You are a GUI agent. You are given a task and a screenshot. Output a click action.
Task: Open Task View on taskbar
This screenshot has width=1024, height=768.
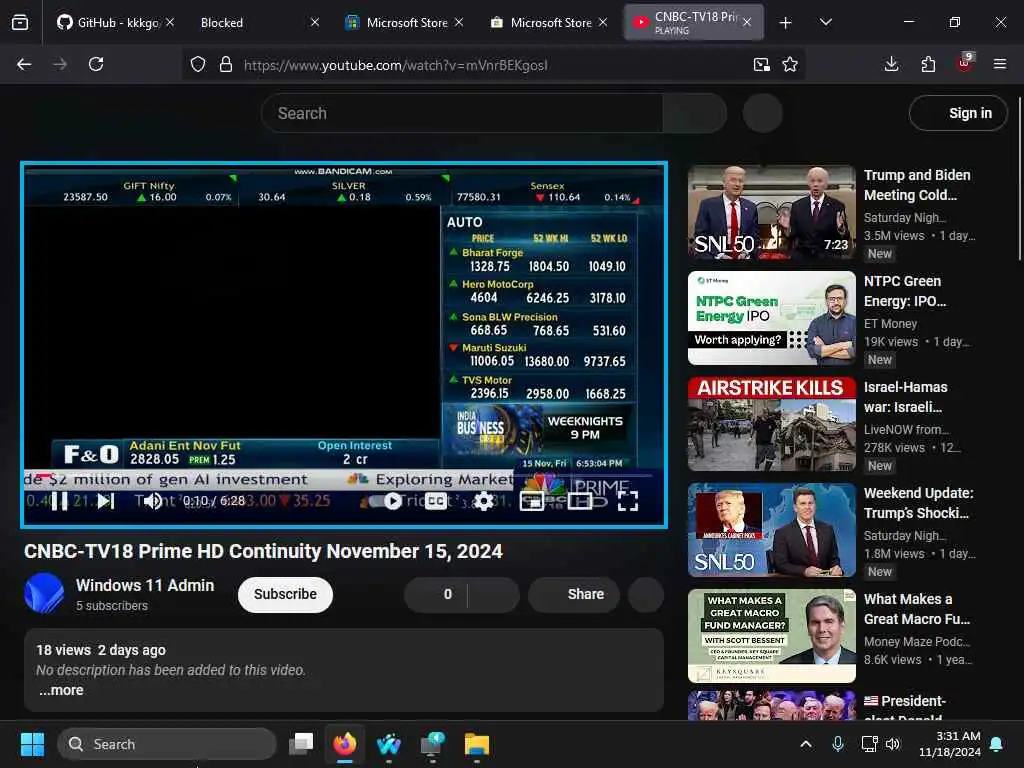[x=301, y=744]
